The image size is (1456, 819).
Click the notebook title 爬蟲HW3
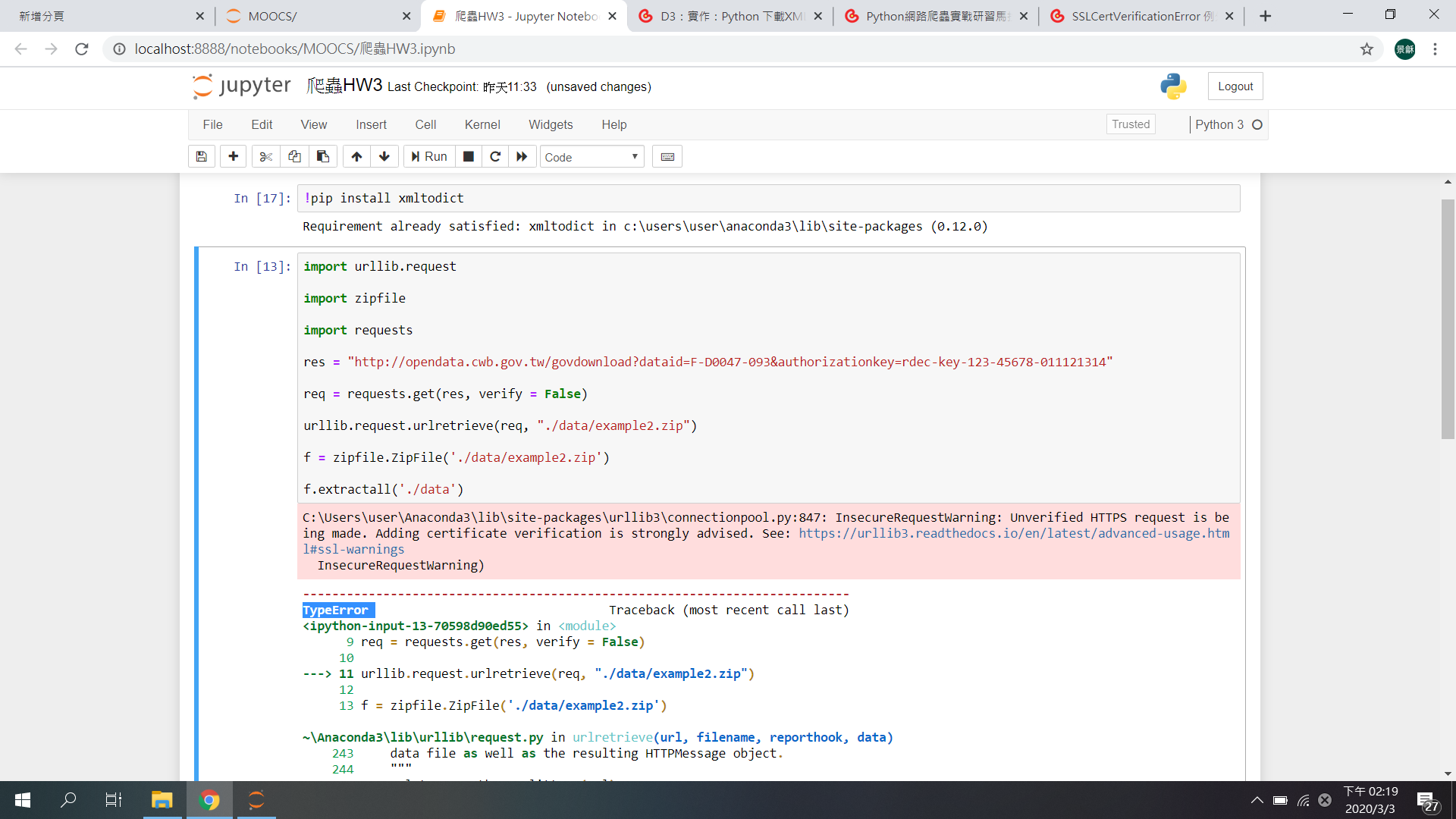coord(344,86)
